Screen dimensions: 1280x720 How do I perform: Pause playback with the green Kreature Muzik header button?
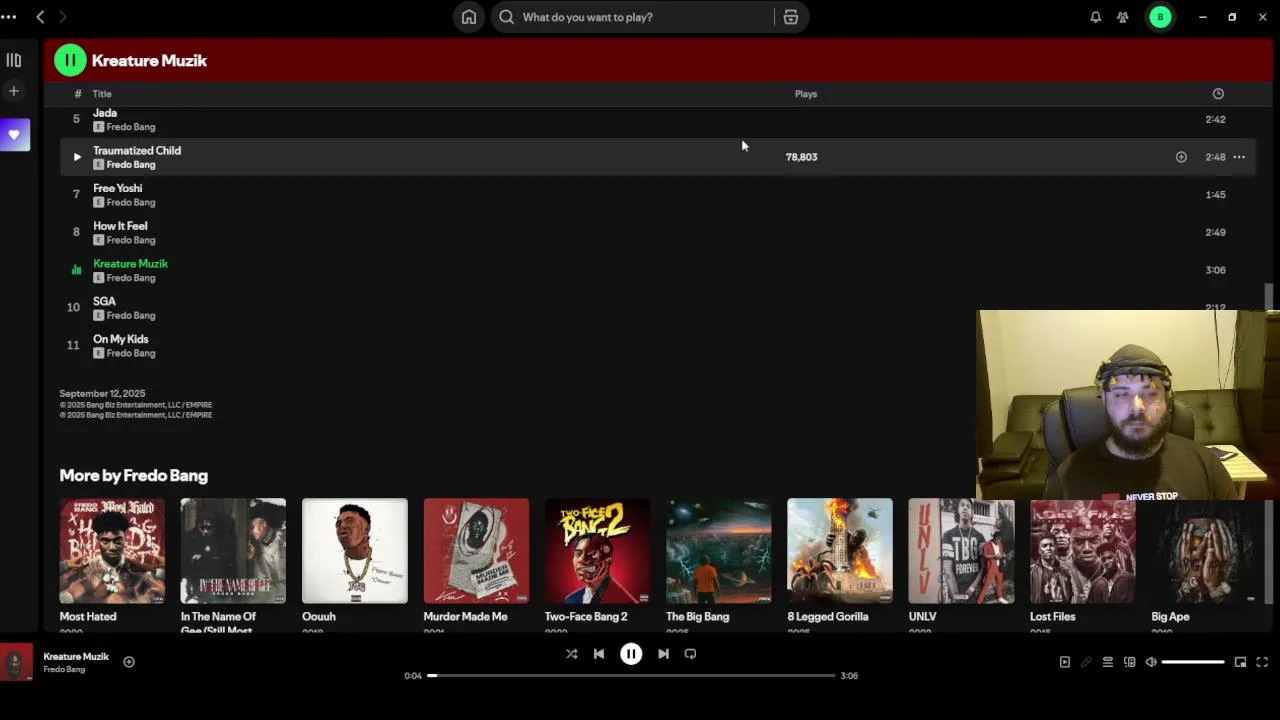pos(70,60)
